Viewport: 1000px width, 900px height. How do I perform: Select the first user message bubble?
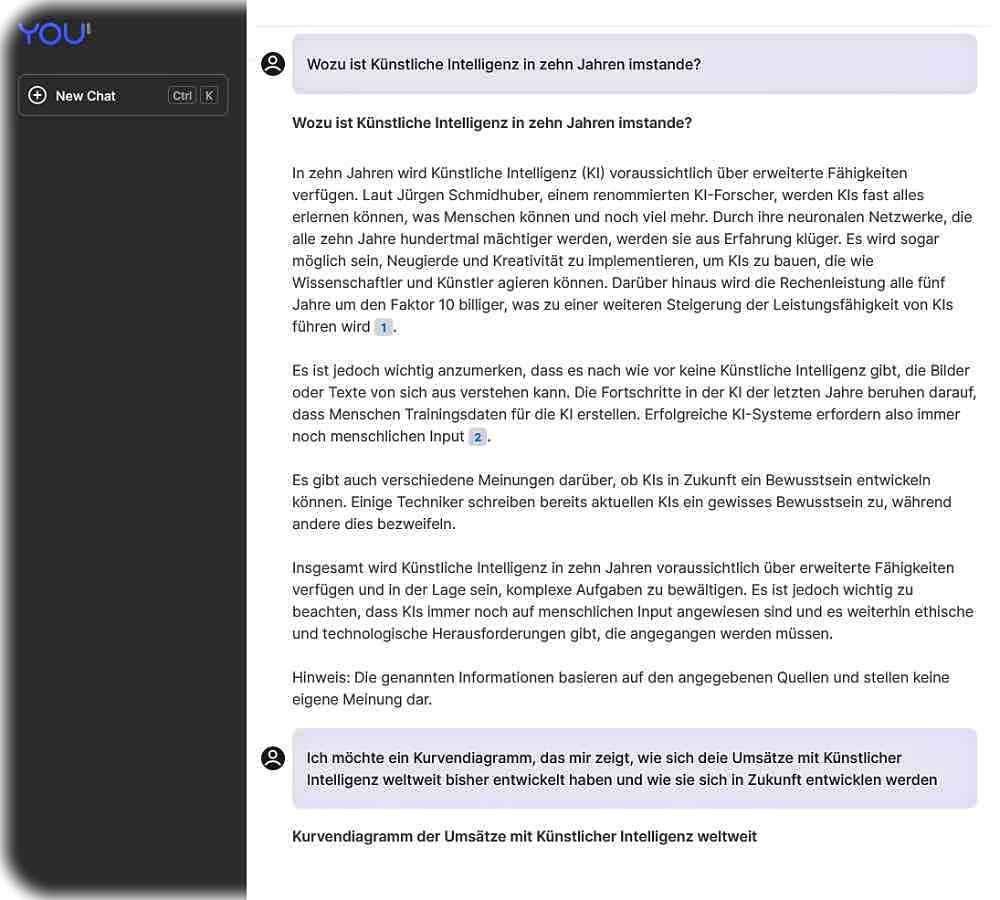(x=634, y=64)
